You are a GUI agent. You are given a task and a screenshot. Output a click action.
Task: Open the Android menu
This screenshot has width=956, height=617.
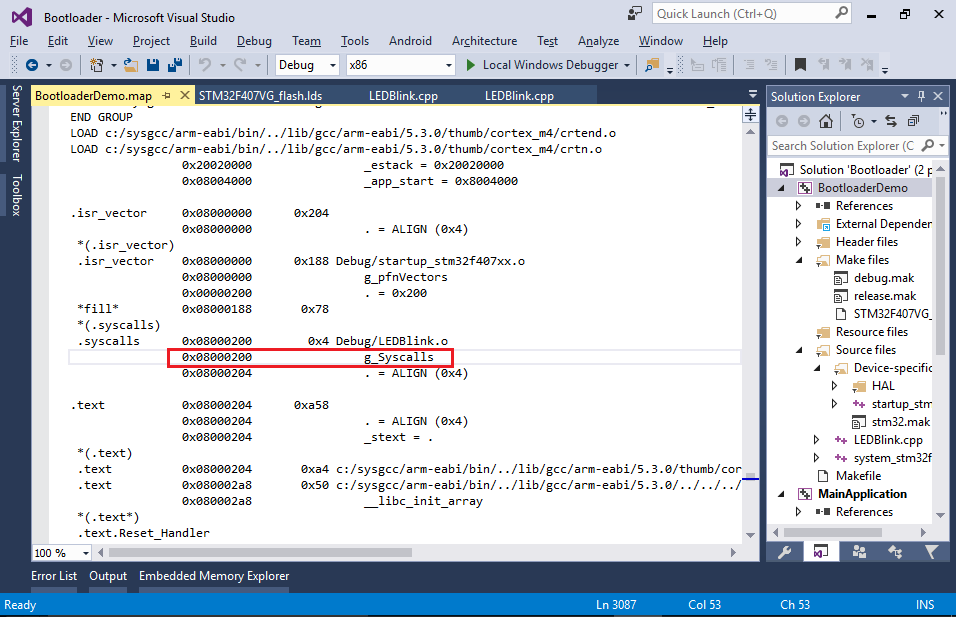(x=410, y=41)
